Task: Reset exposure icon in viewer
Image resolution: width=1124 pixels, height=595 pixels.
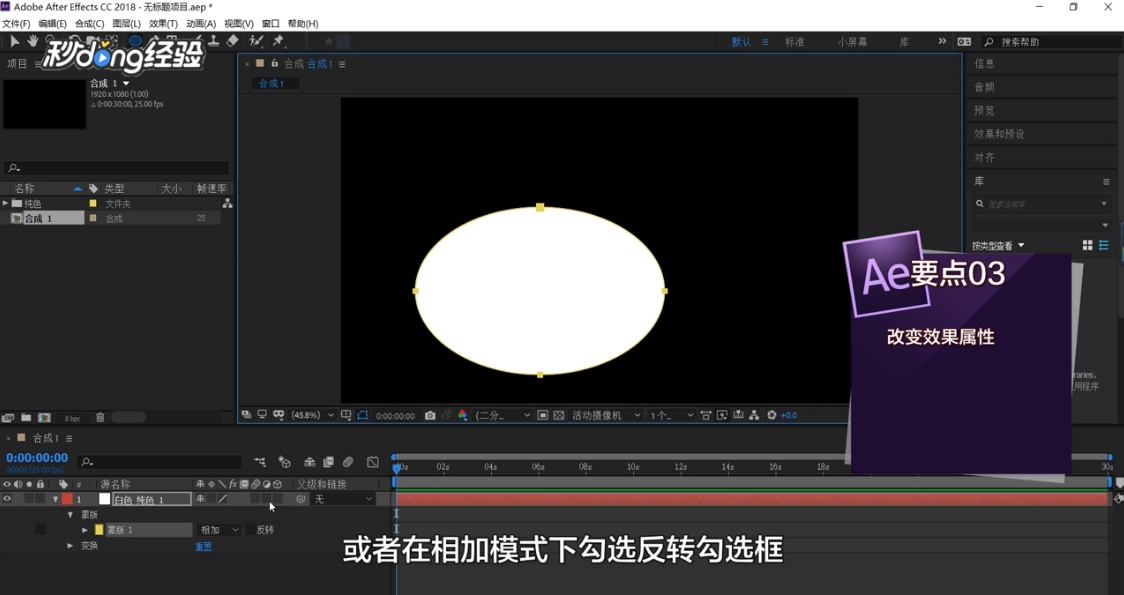Action: tap(771, 415)
